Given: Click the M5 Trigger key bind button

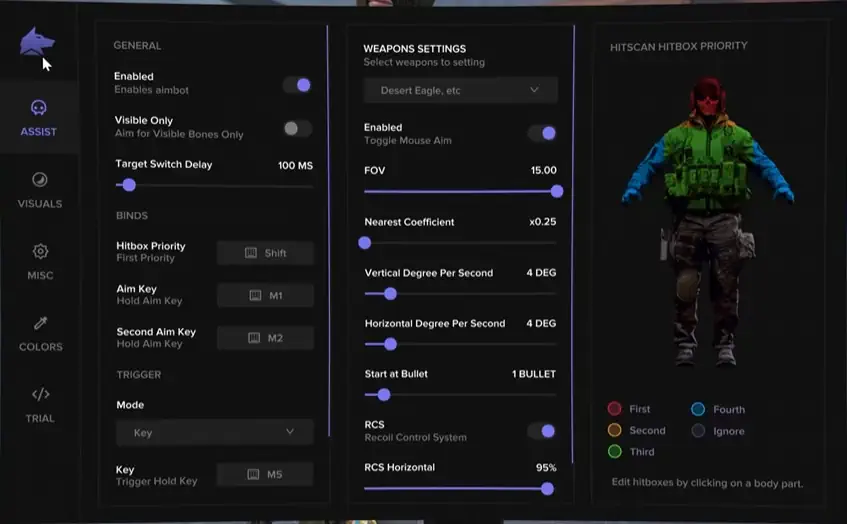Looking at the screenshot, I should pos(265,474).
